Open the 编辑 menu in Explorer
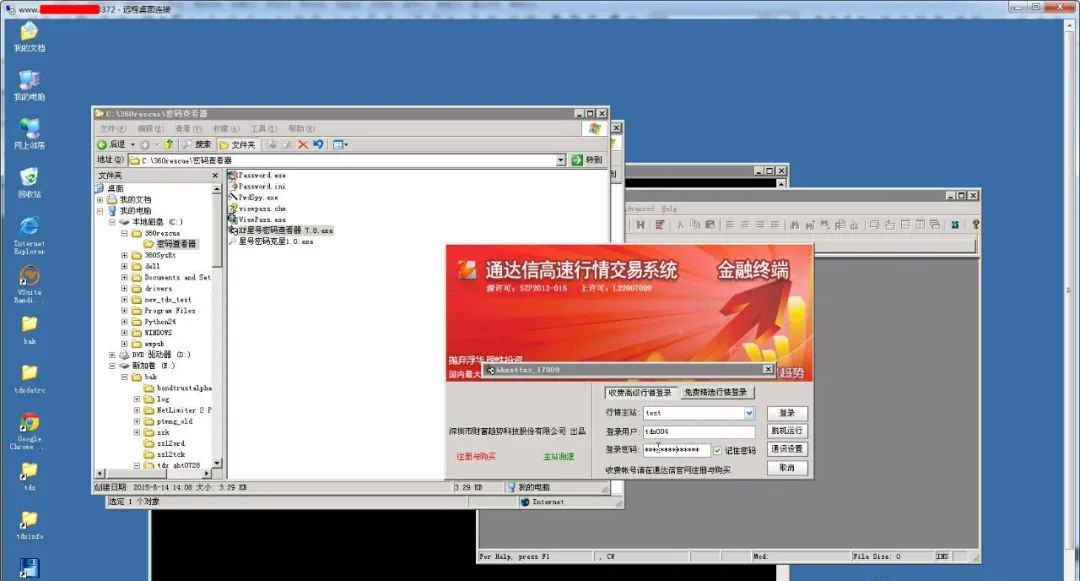The width and height of the screenshot is (1080, 581). click(149, 129)
